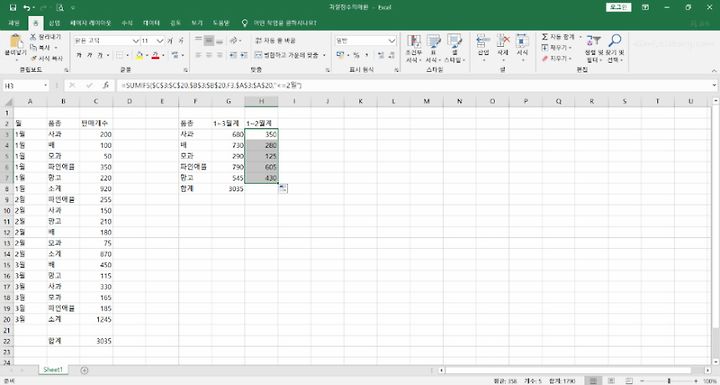Viewport: 720px width, 385px height.
Task: Open the Insert tab
Action: click(x=55, y=23)
